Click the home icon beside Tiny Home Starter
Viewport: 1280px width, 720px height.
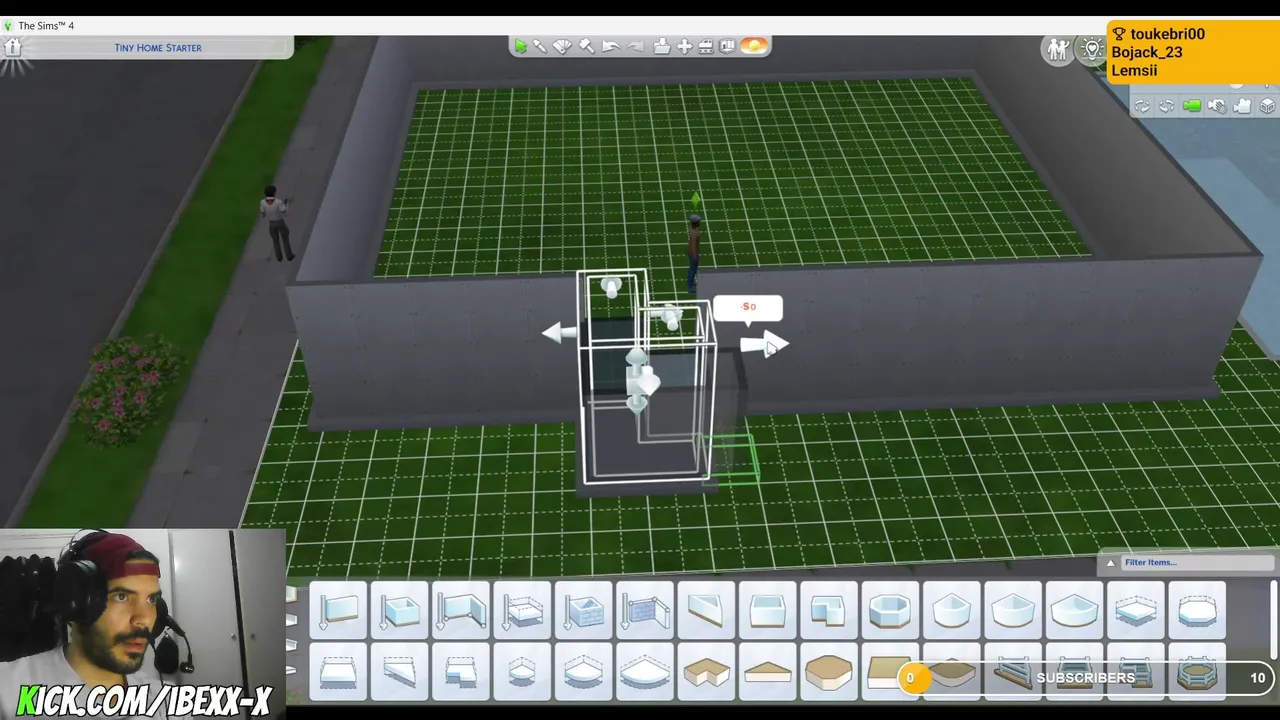13,47
